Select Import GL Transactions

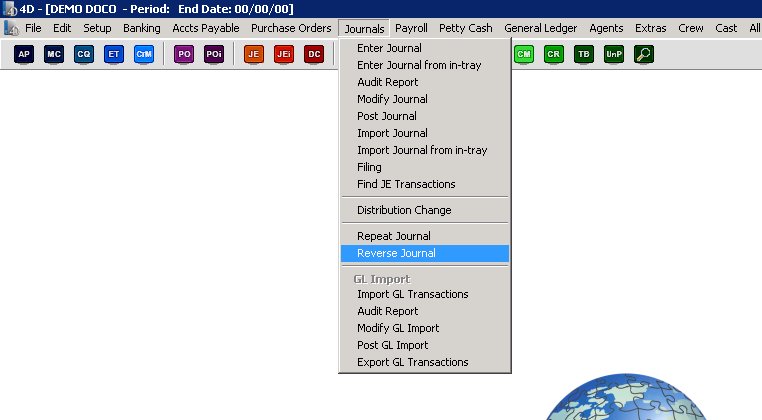[x=425, y=294]
